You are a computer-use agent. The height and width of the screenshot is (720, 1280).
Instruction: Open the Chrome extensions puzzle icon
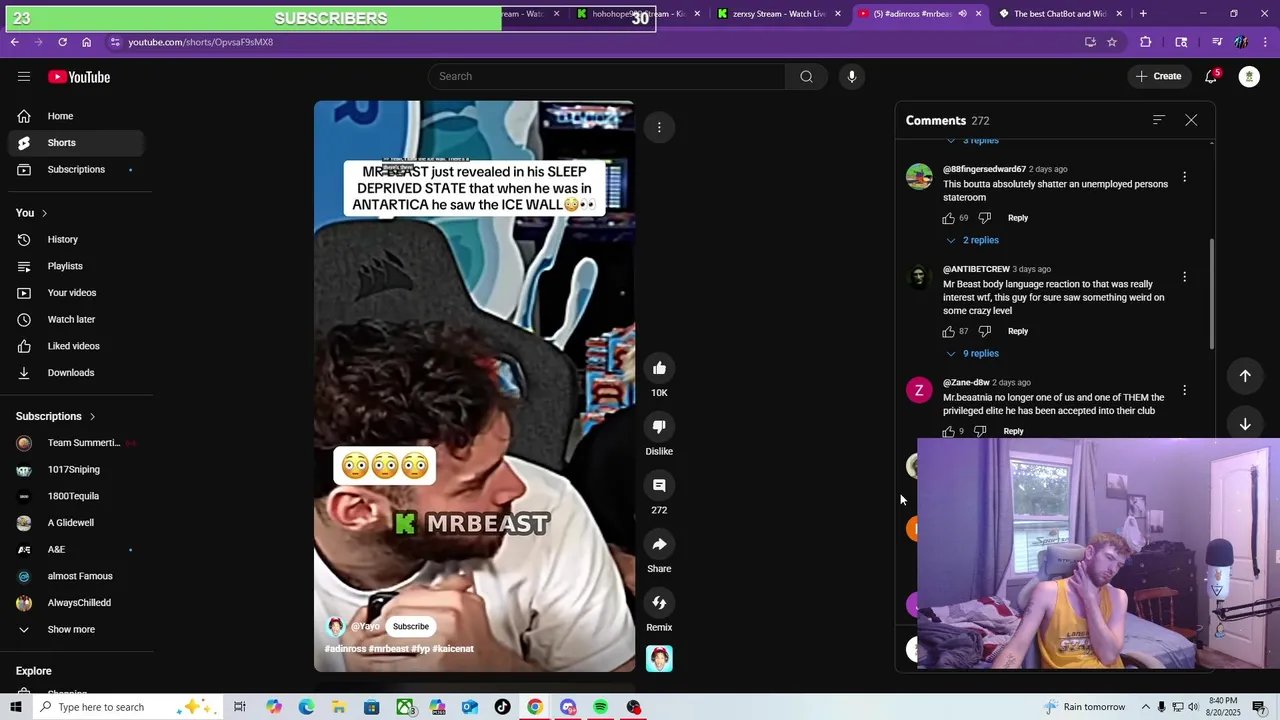point(1146,42)
